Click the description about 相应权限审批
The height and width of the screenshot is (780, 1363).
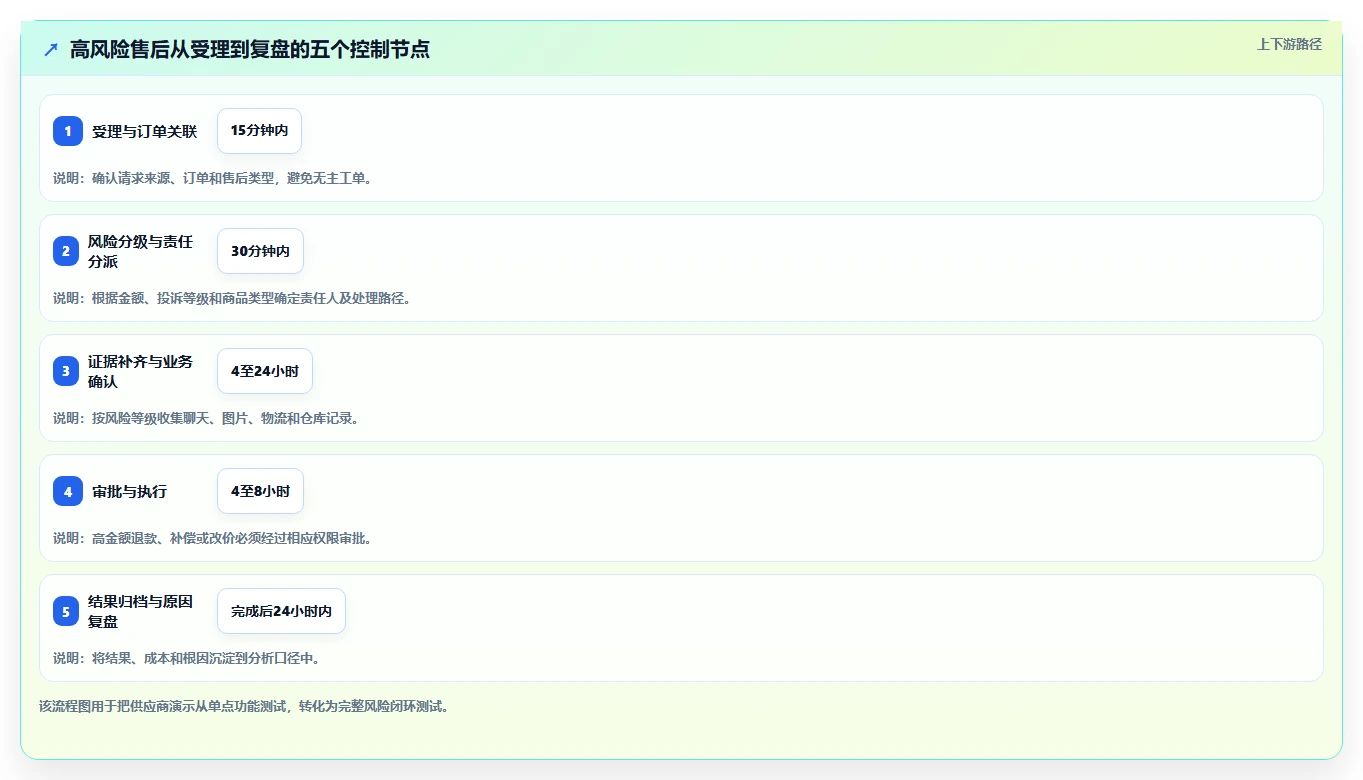213,538
